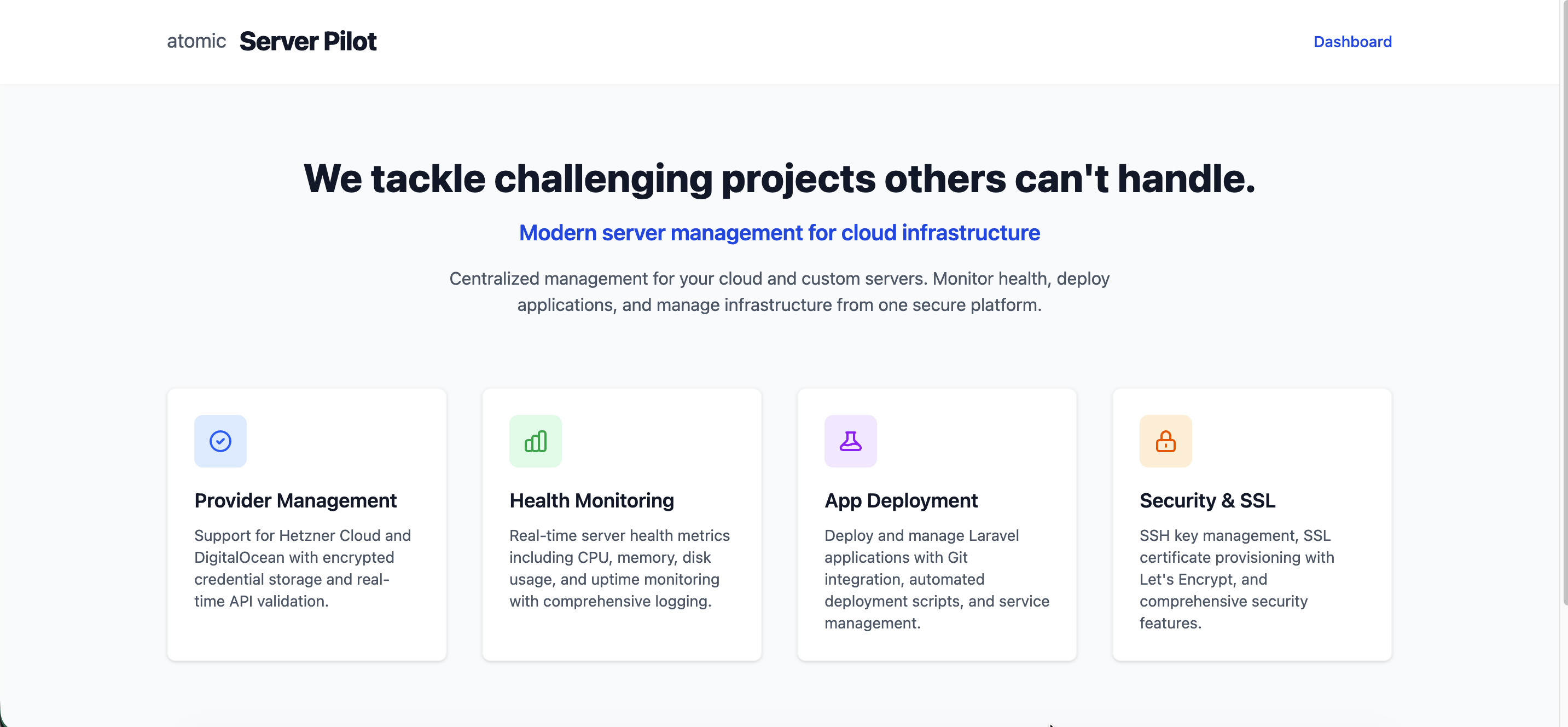The height and width of the screenshot is (727, 1568).
Task: Select the App Deployment card
Action: click(x=937, y=524)
